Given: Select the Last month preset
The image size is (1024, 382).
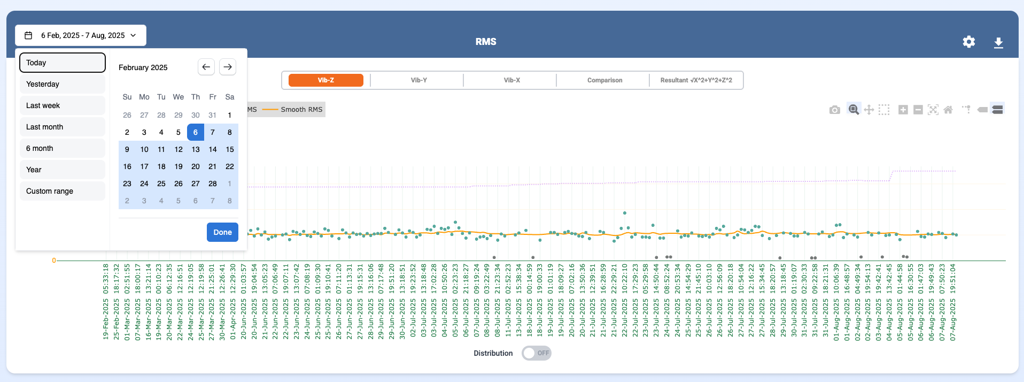Looking at the screenshot, I should (63, 127).
